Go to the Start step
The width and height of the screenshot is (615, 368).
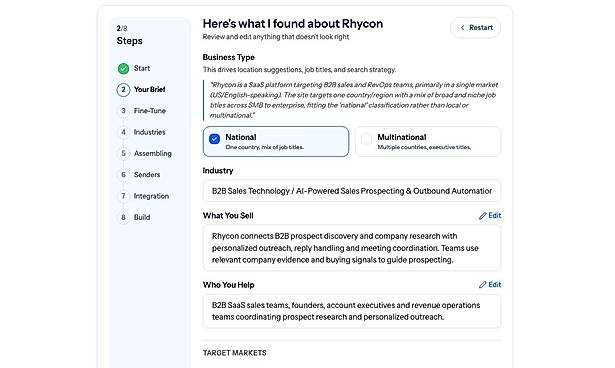142,68
